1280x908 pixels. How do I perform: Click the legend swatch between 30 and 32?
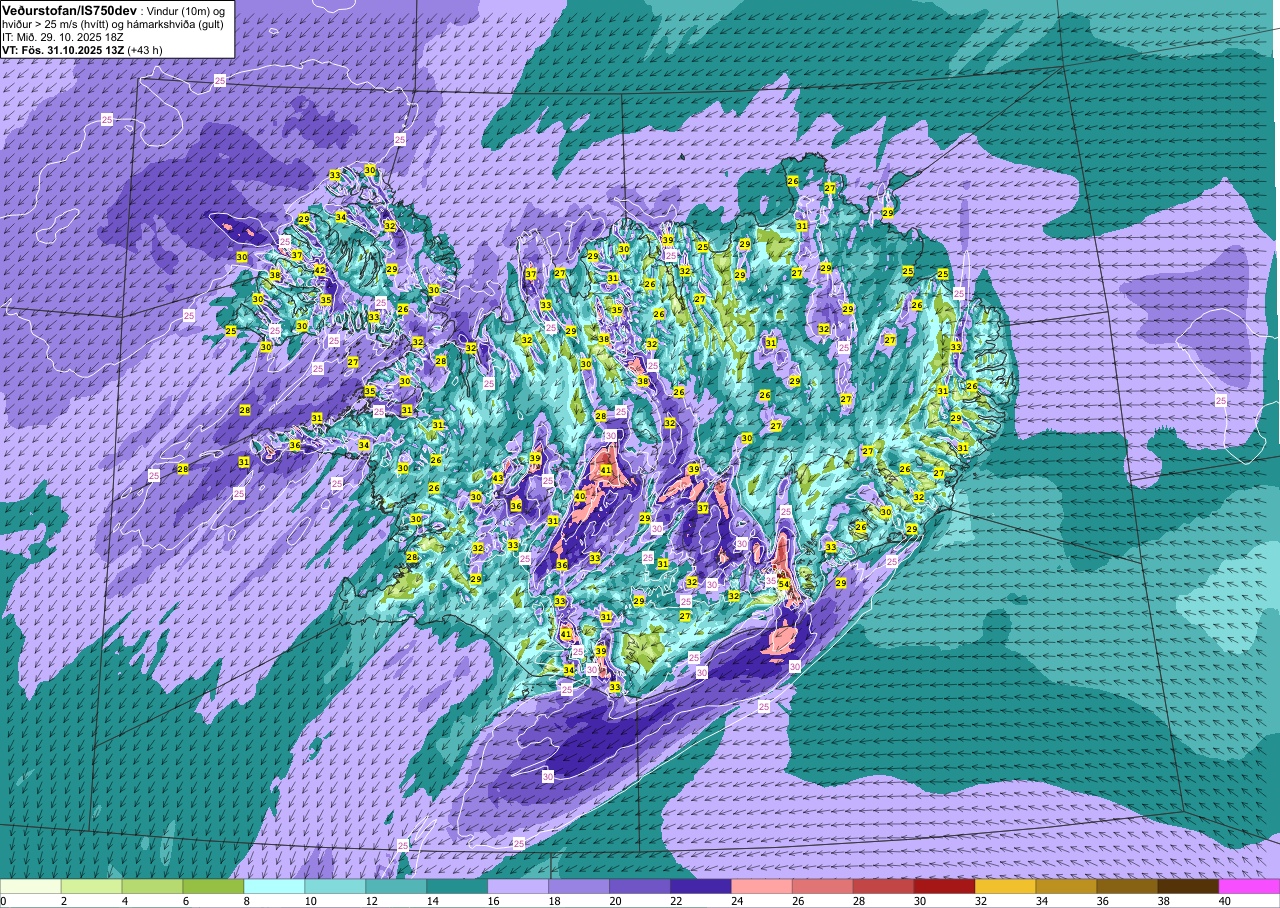click(945, 886)
